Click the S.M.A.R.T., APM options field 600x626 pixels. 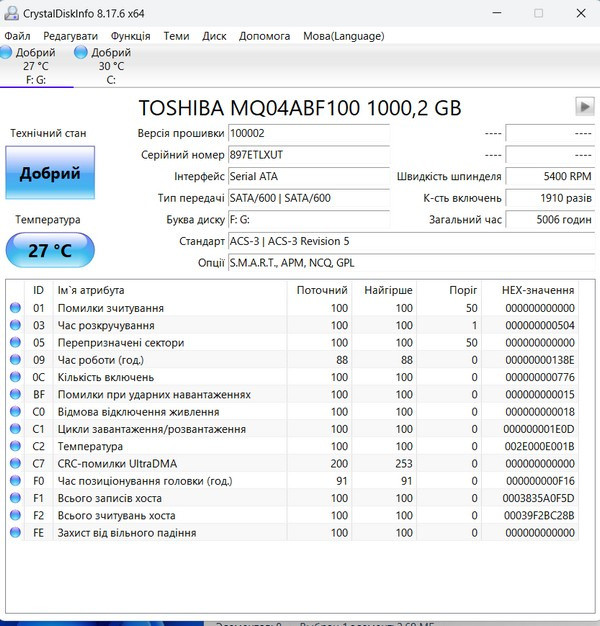(x=411, y=263)
